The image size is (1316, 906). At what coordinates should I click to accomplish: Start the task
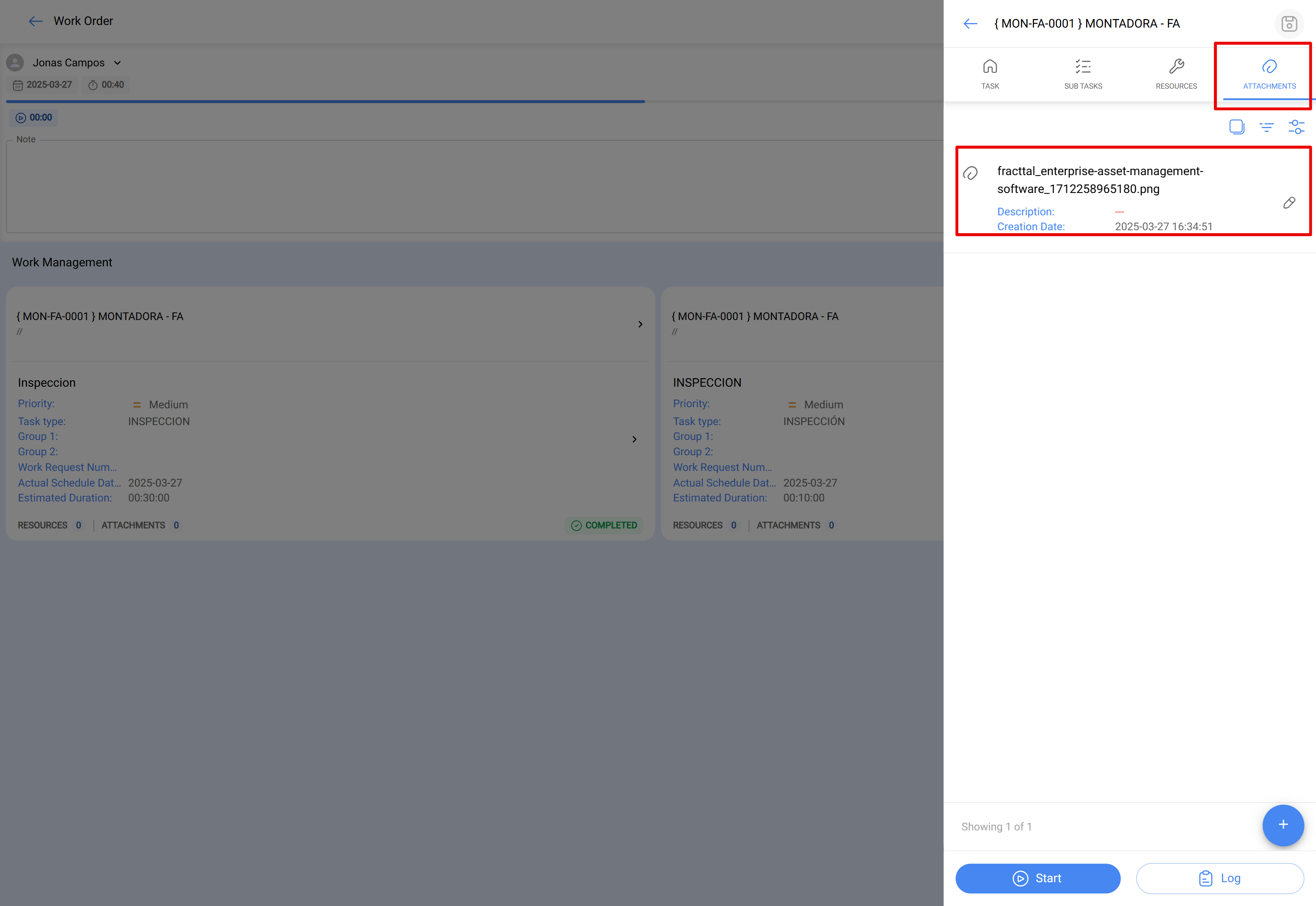pyautogui.click(x=1037, y=878)
